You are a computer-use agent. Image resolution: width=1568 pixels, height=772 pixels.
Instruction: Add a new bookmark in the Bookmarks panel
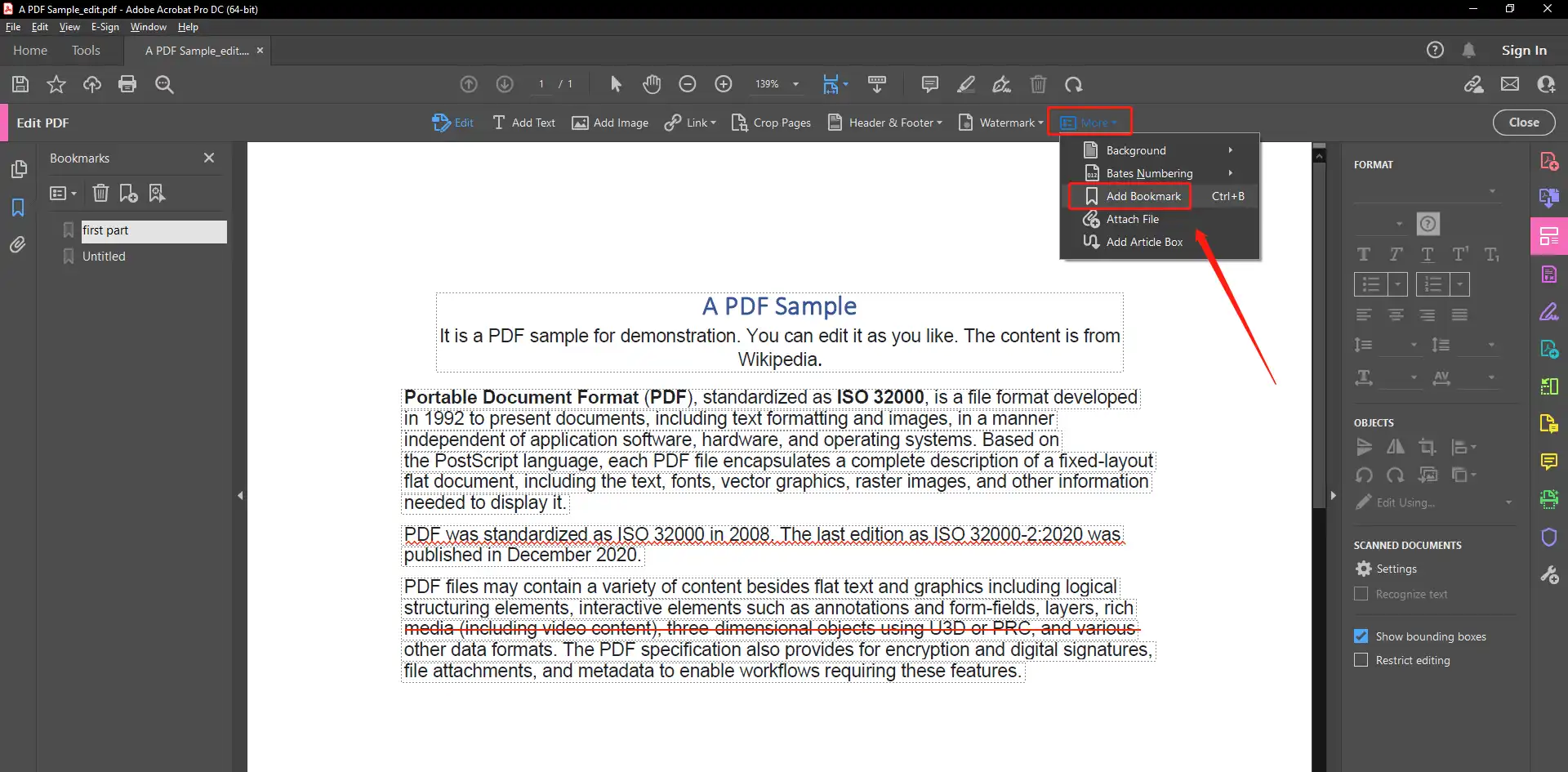click(x=128, y=193)
